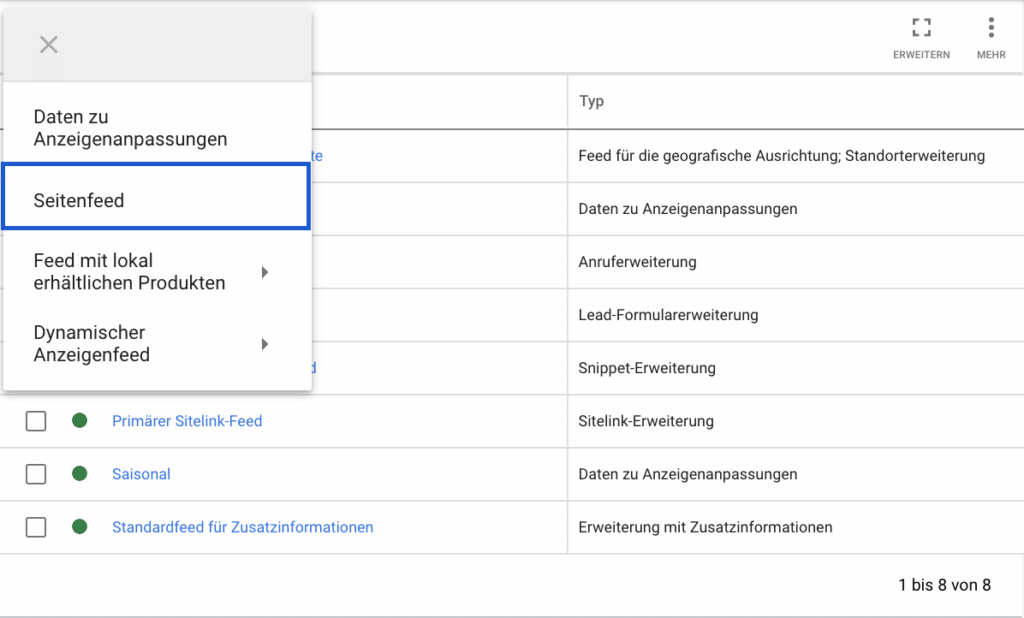Pick the Dynamischer Anzeigenfeed menu item
This screenshot has width=1024, height=618.
click(x=92, y=344)
